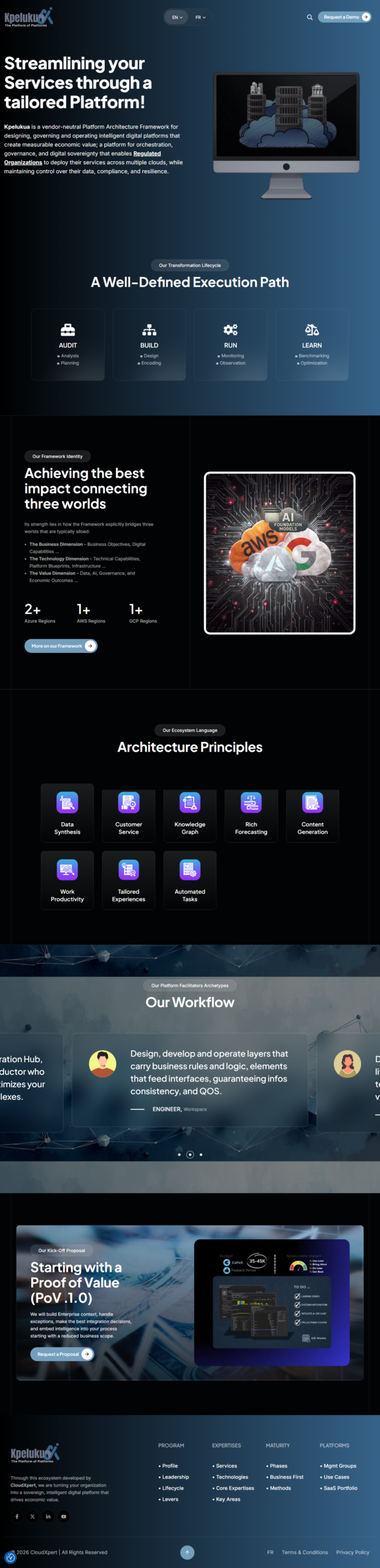Switch to FR in the footer
Viewport: 380px width, 1568px height.
[270, 1552]
